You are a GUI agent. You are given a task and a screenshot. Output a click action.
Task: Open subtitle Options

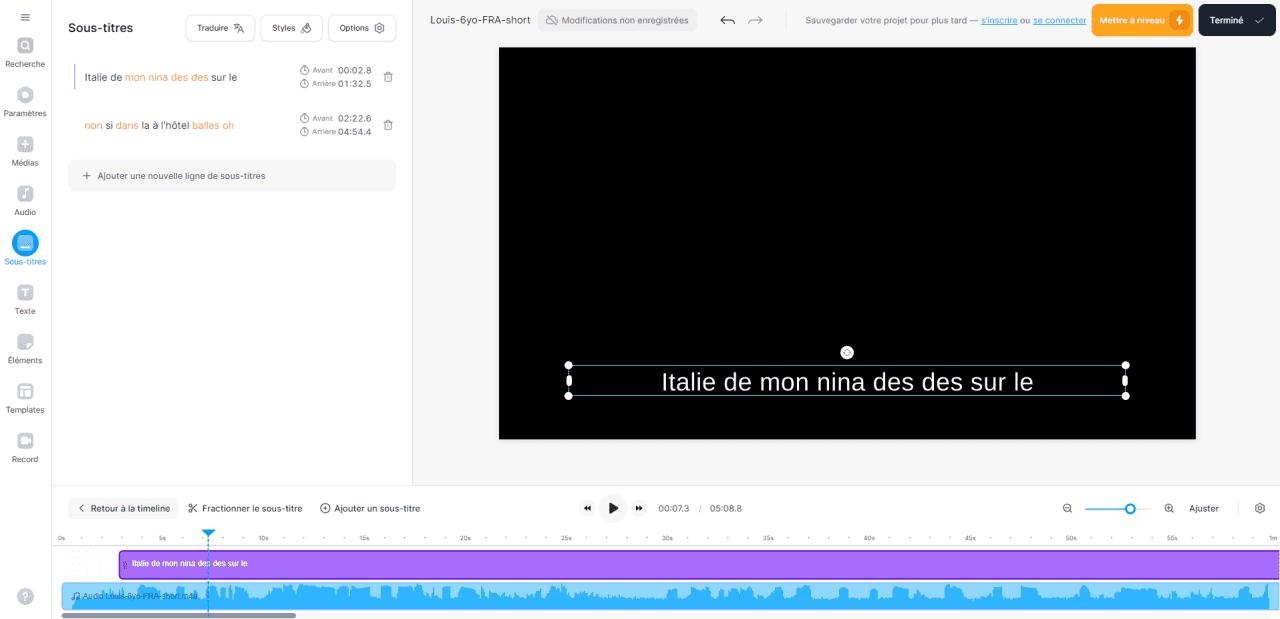click(362, 28)
